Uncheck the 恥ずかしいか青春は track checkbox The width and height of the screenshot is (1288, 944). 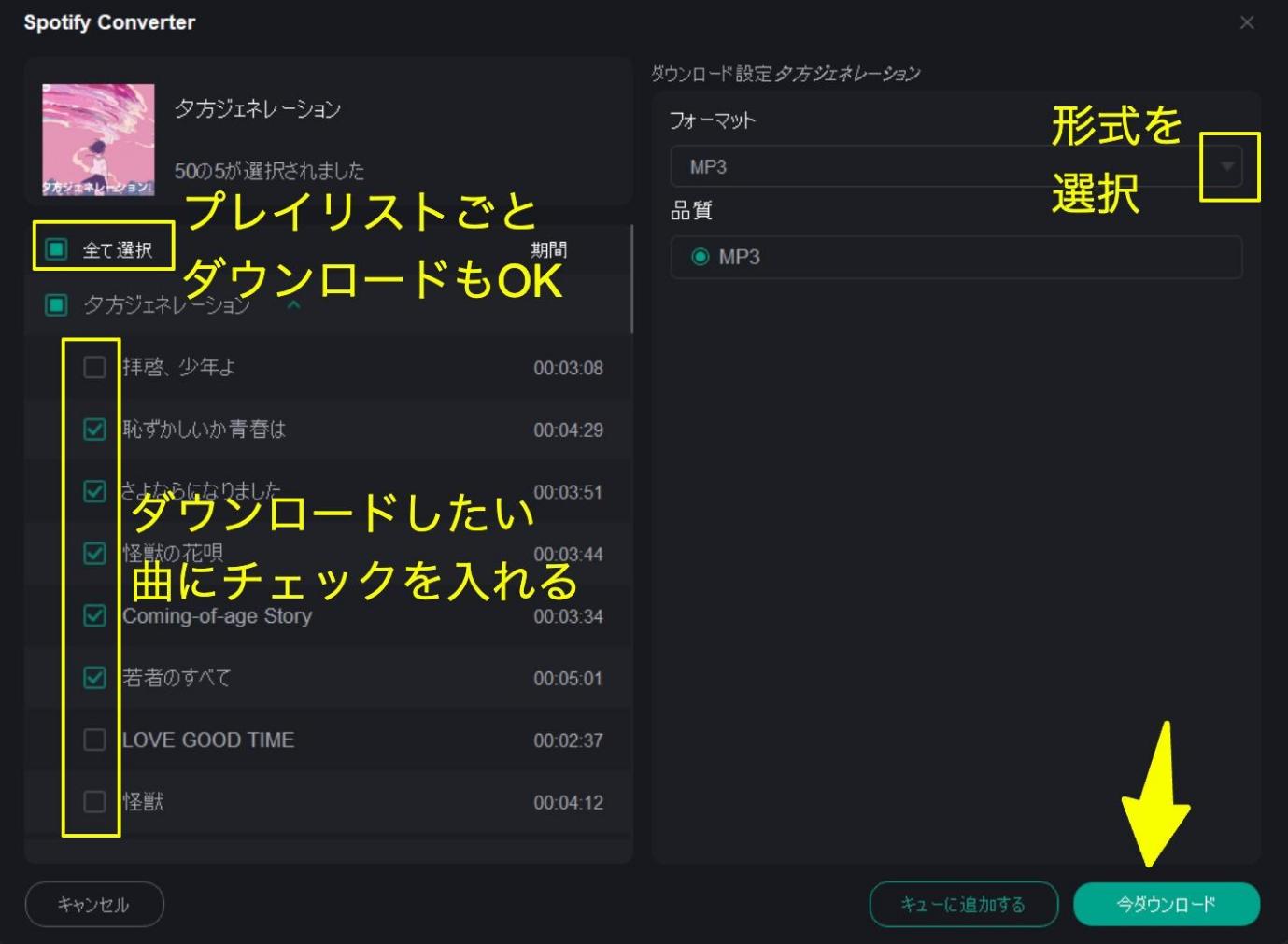coord(94,430)
